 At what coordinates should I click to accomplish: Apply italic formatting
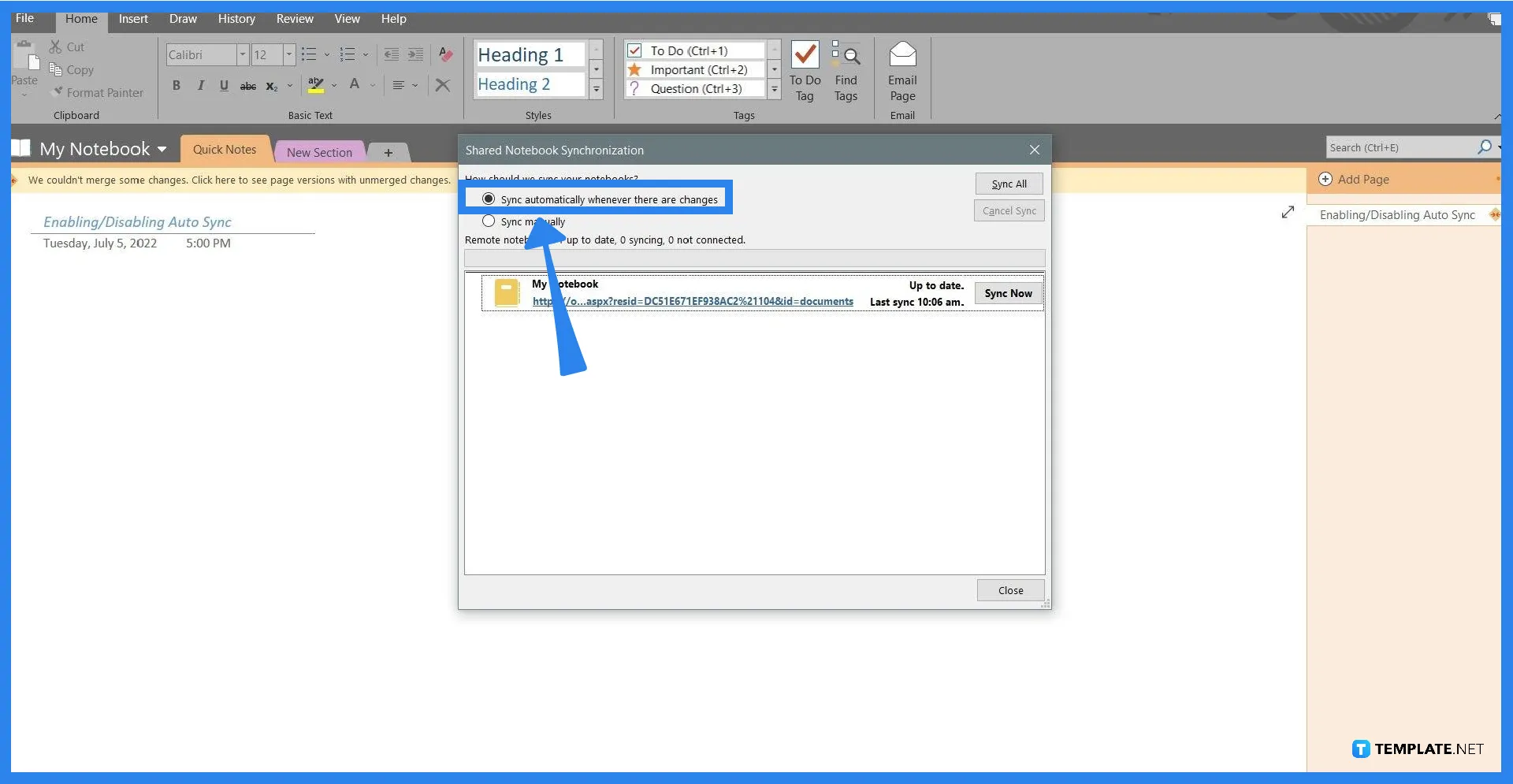click(200, 85)
